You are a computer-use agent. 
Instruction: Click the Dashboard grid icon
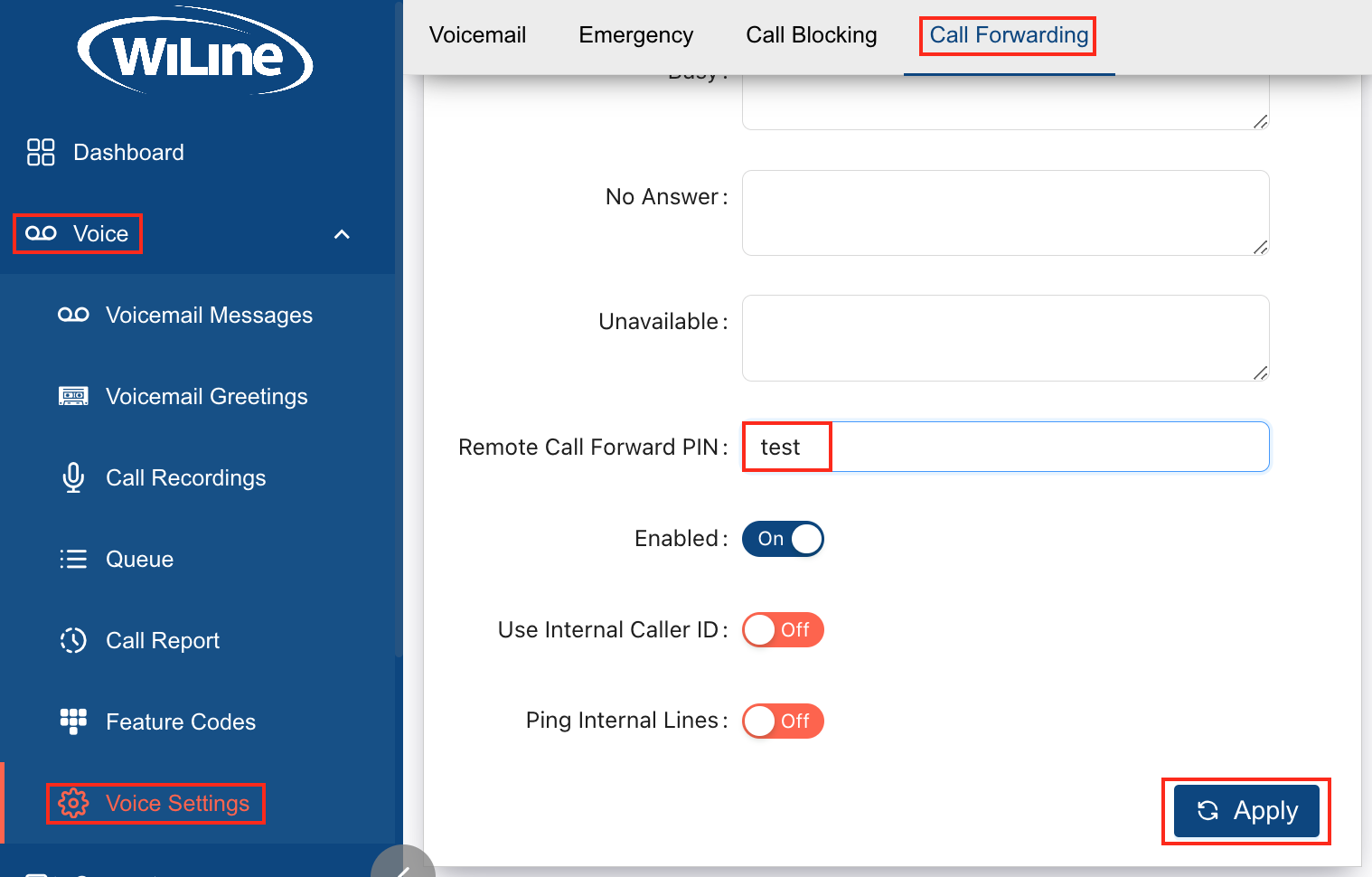[x=41, y=152]
